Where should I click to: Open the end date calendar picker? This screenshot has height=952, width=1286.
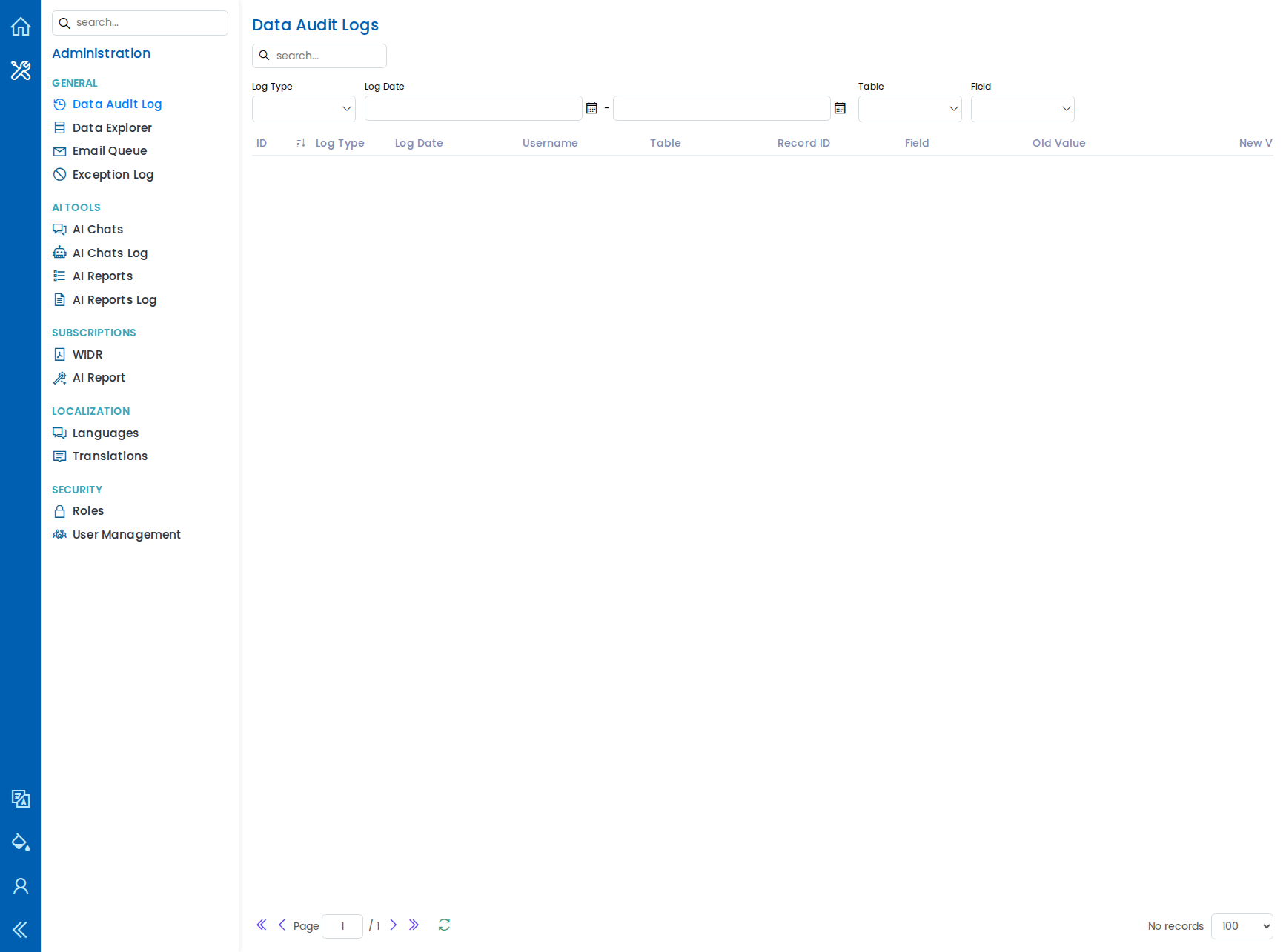click(x=840, y=108)
